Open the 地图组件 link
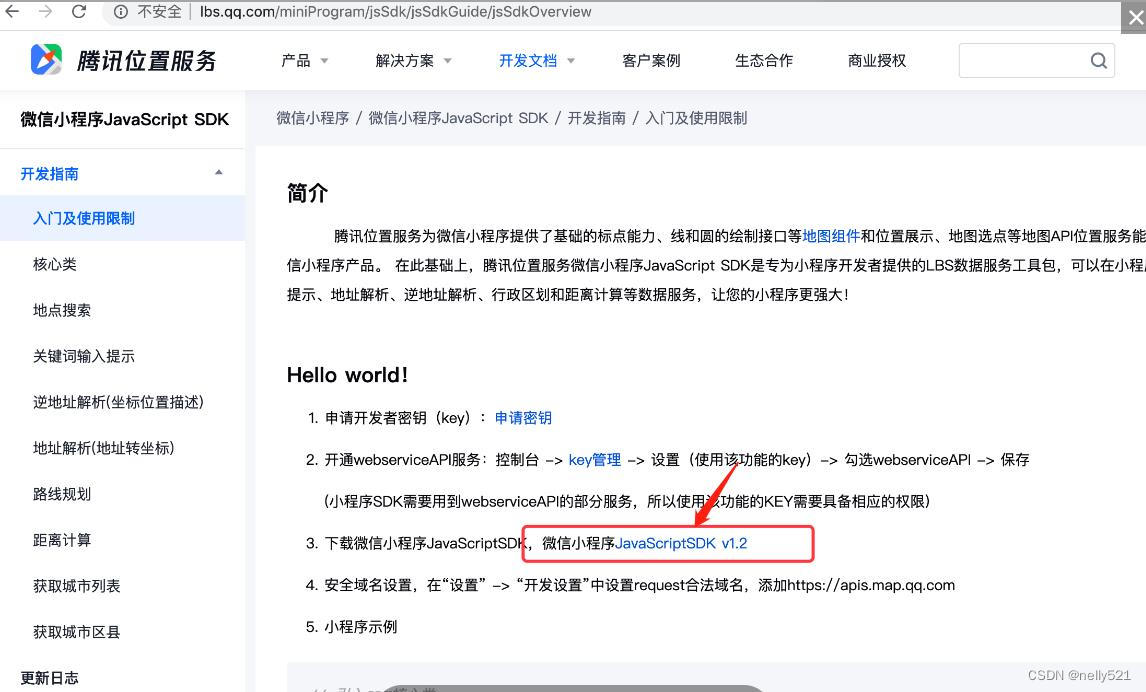 [x=831, y=236]
